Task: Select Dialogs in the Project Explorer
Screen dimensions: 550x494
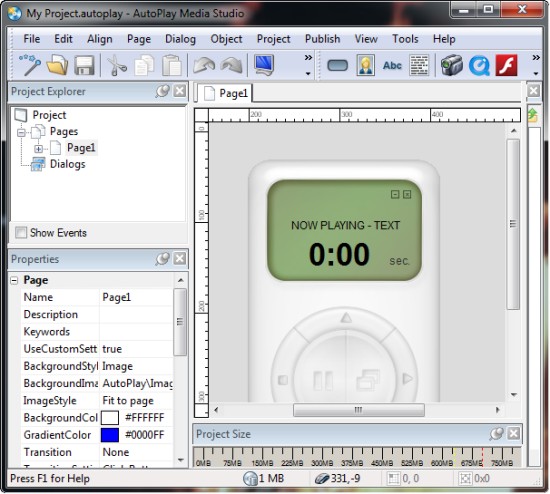Action: [67, 164]
